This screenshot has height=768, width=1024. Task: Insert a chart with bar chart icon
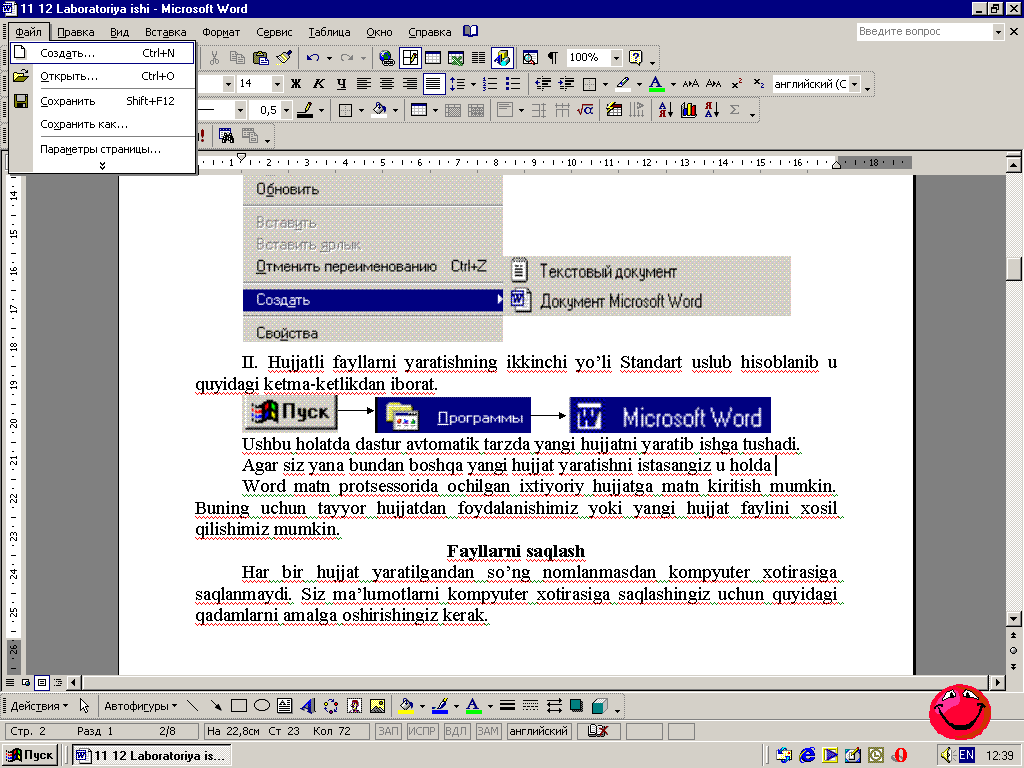pos(688,110)
